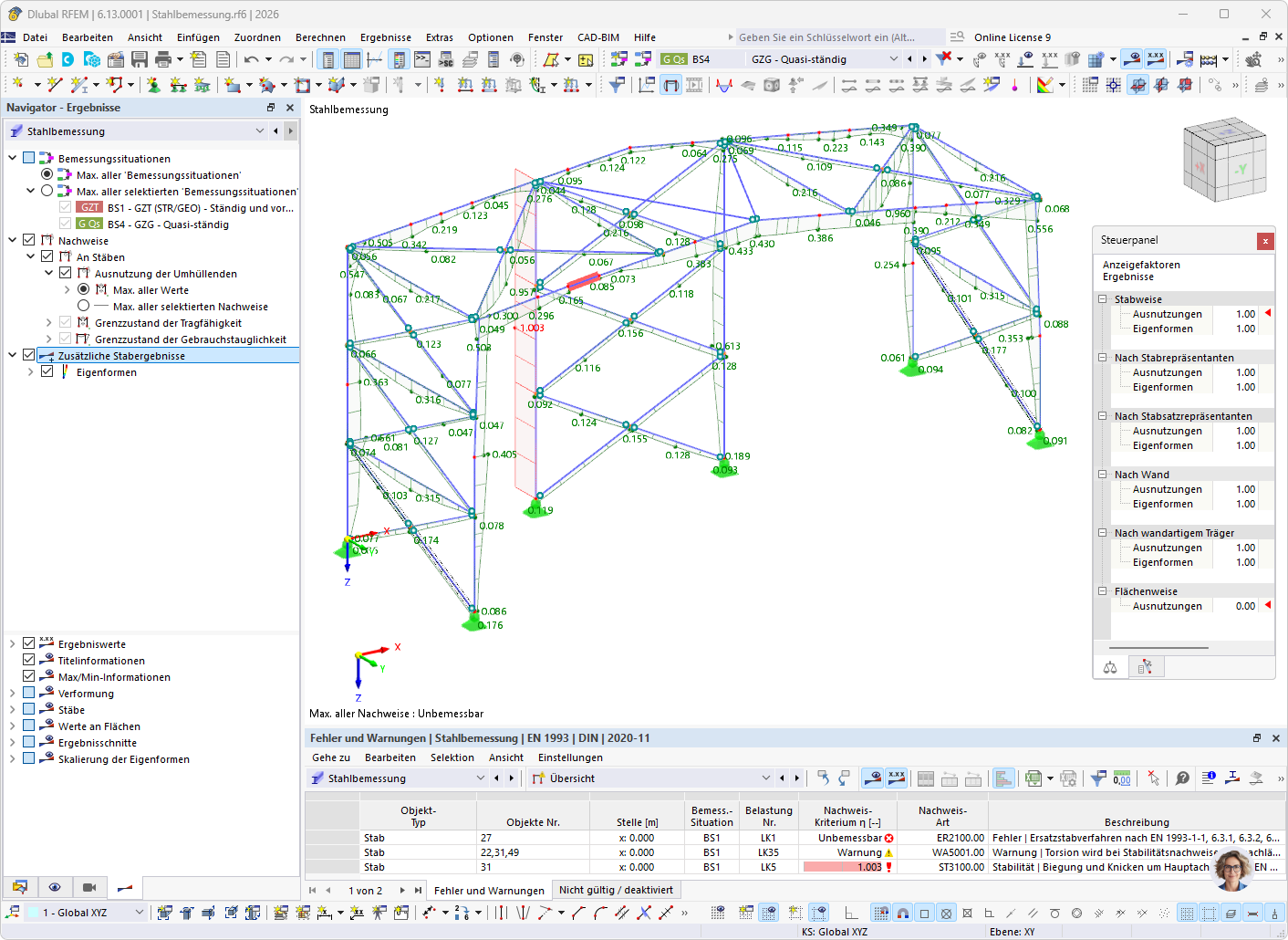Click the results tab icon in navigator
The width and height of the screenshot is (1288, 940).
pos(125,887)
